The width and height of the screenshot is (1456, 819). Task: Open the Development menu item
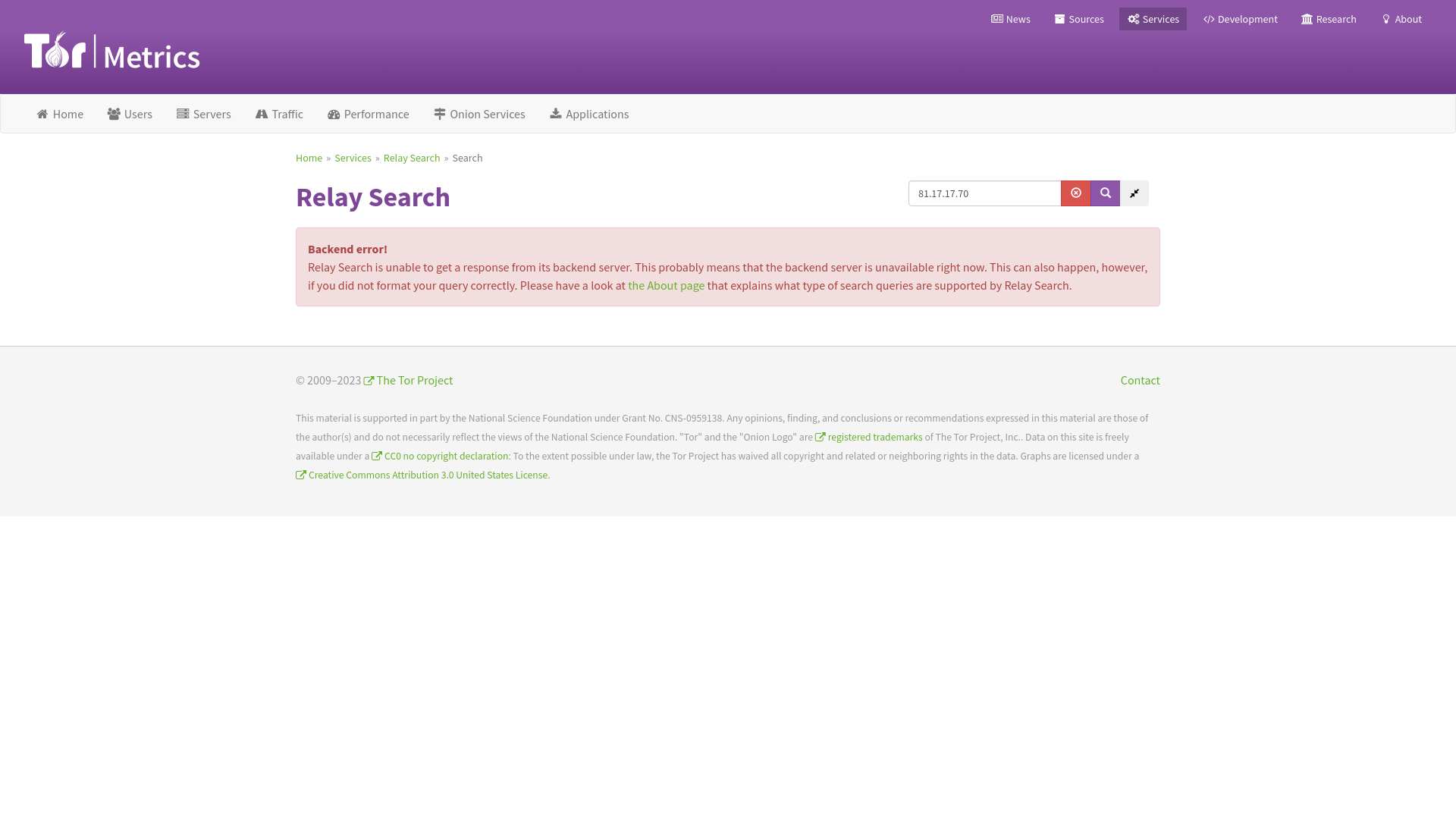1240,19
